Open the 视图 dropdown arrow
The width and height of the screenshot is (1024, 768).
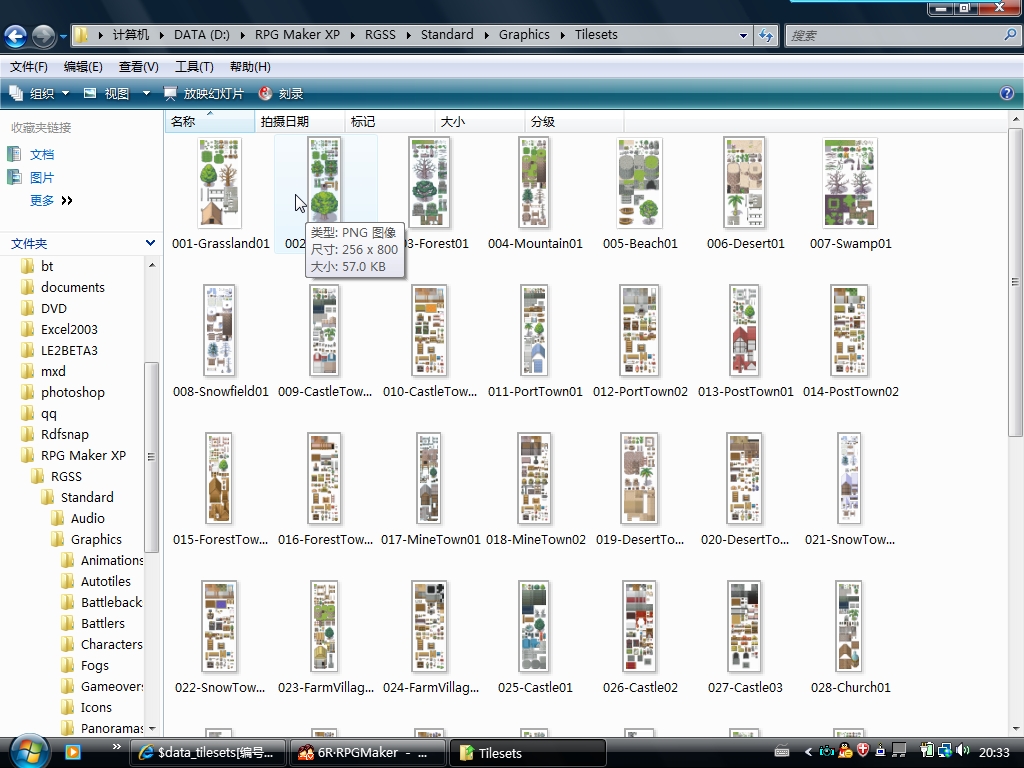(146, 93)
